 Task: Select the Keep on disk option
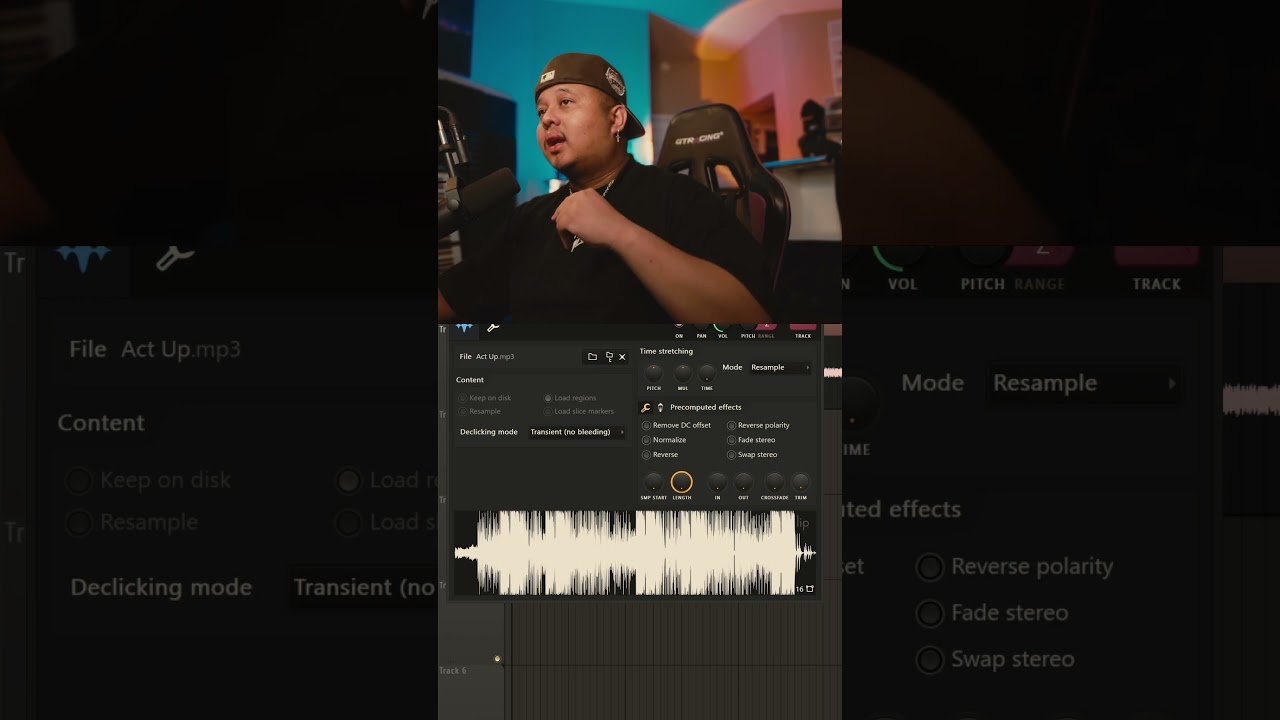point(485,398)
